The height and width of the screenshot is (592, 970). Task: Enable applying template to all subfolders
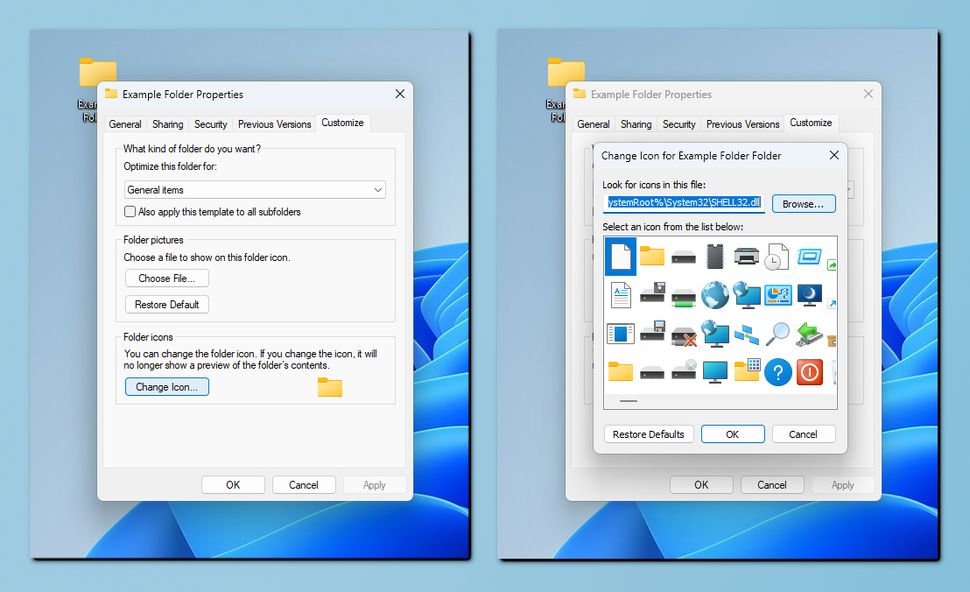[130, 211]
